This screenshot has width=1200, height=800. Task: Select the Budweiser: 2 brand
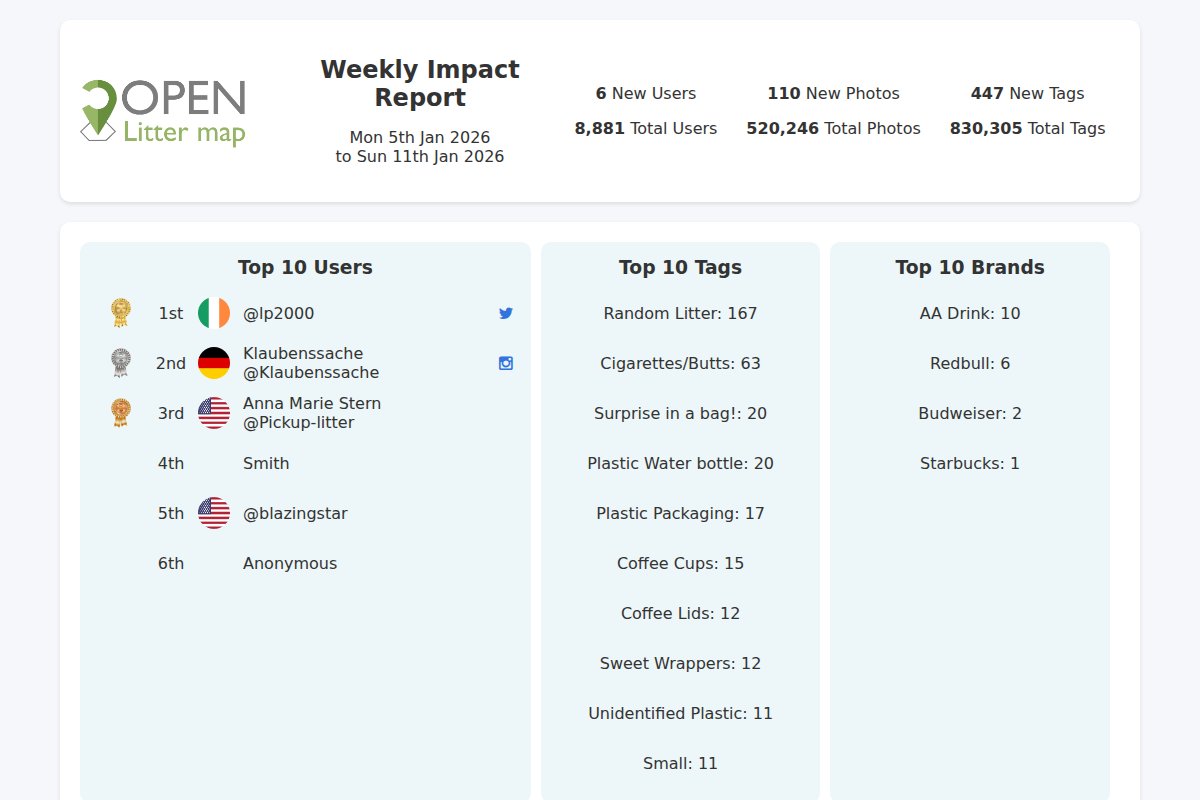[x=970, y=413]
